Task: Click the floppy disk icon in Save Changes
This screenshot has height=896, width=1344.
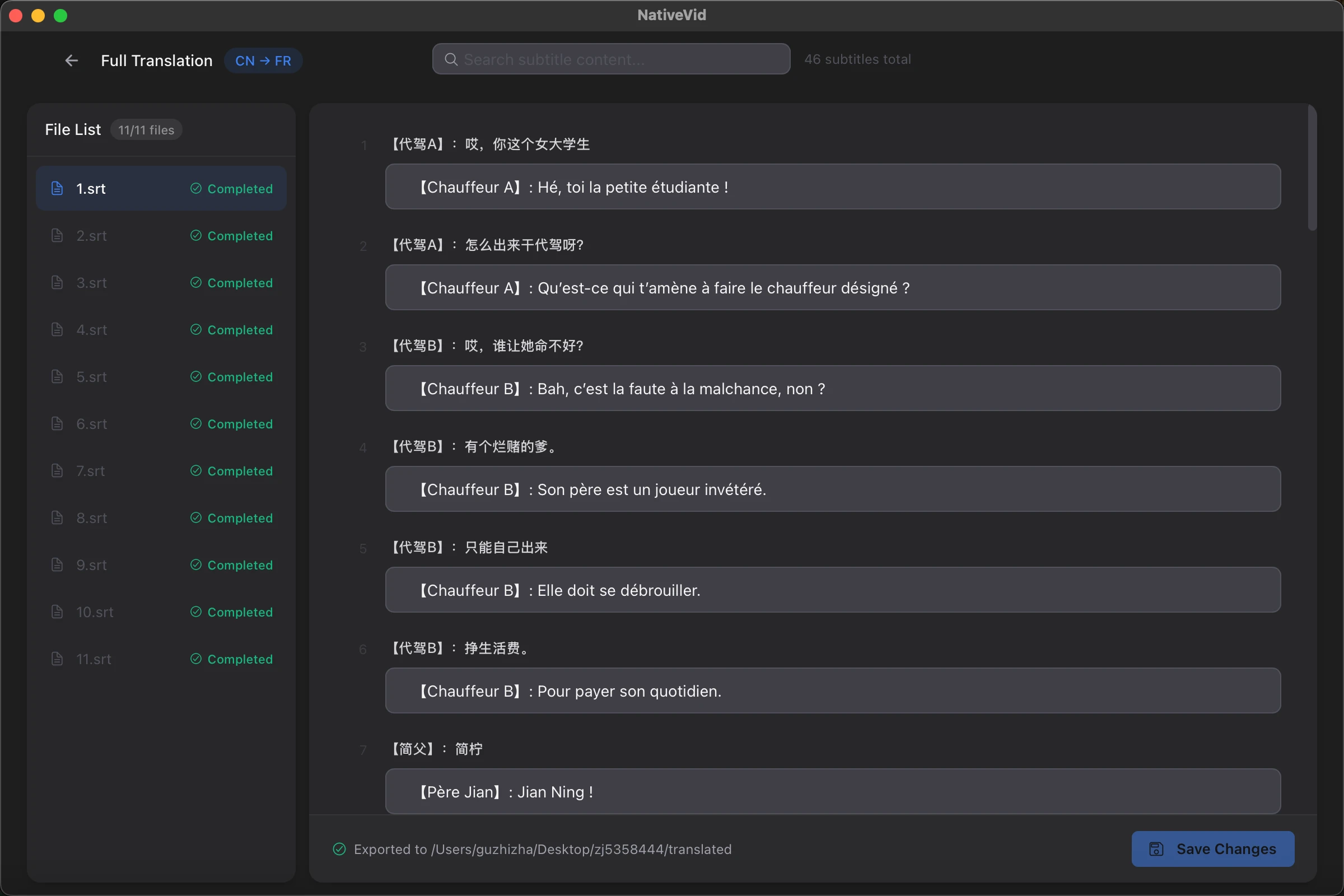Action: [x=1156, y=849]
